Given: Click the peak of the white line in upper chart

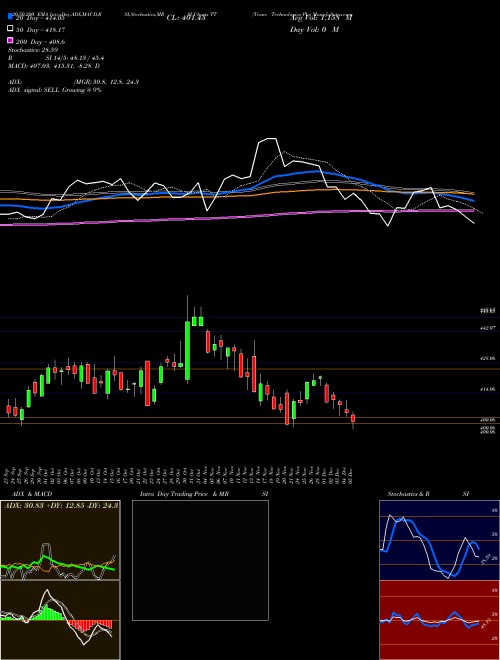Looking at the screenshot, I should pos(269,138).
